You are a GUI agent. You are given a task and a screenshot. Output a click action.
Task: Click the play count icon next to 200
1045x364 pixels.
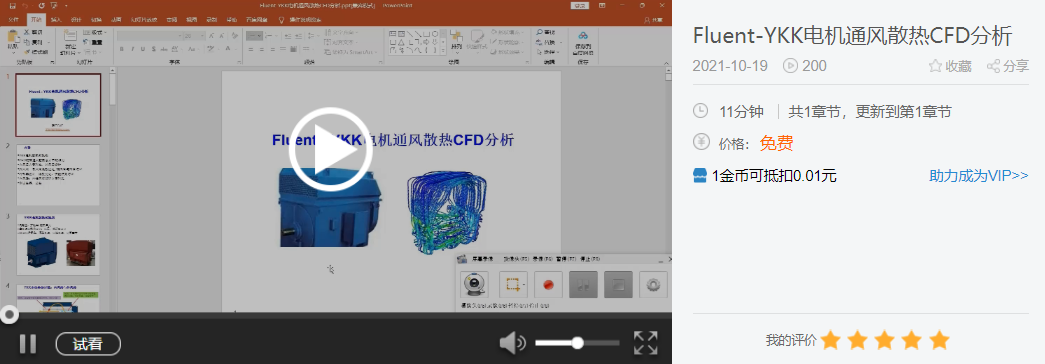pyautogui.click(x=790, y=66)
